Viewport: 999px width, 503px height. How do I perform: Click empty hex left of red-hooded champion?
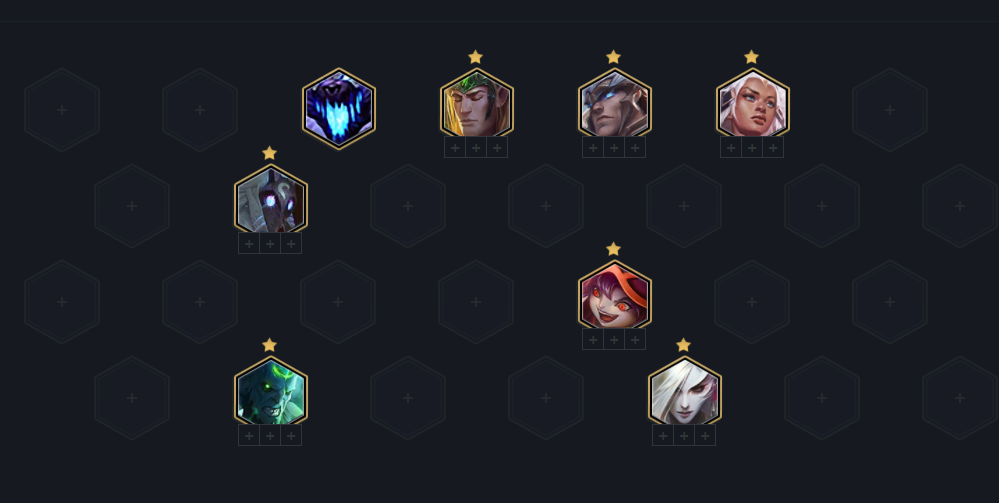coord(476,302)
